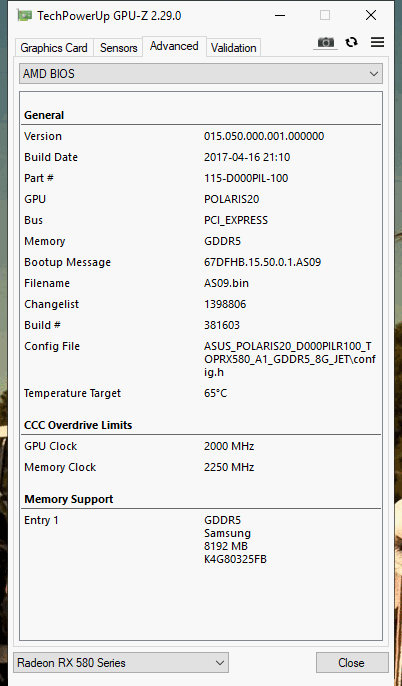Screen dimensions: 402x686
Task: Click the Memory Support Entry 1 row
Action: (201, 539)
